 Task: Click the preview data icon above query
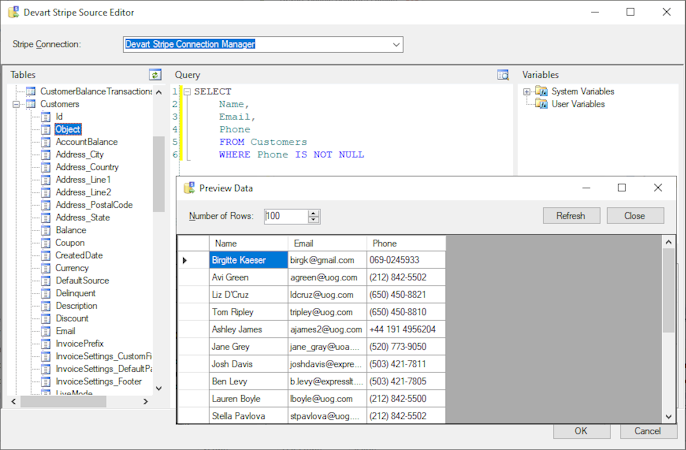point(503,75)
